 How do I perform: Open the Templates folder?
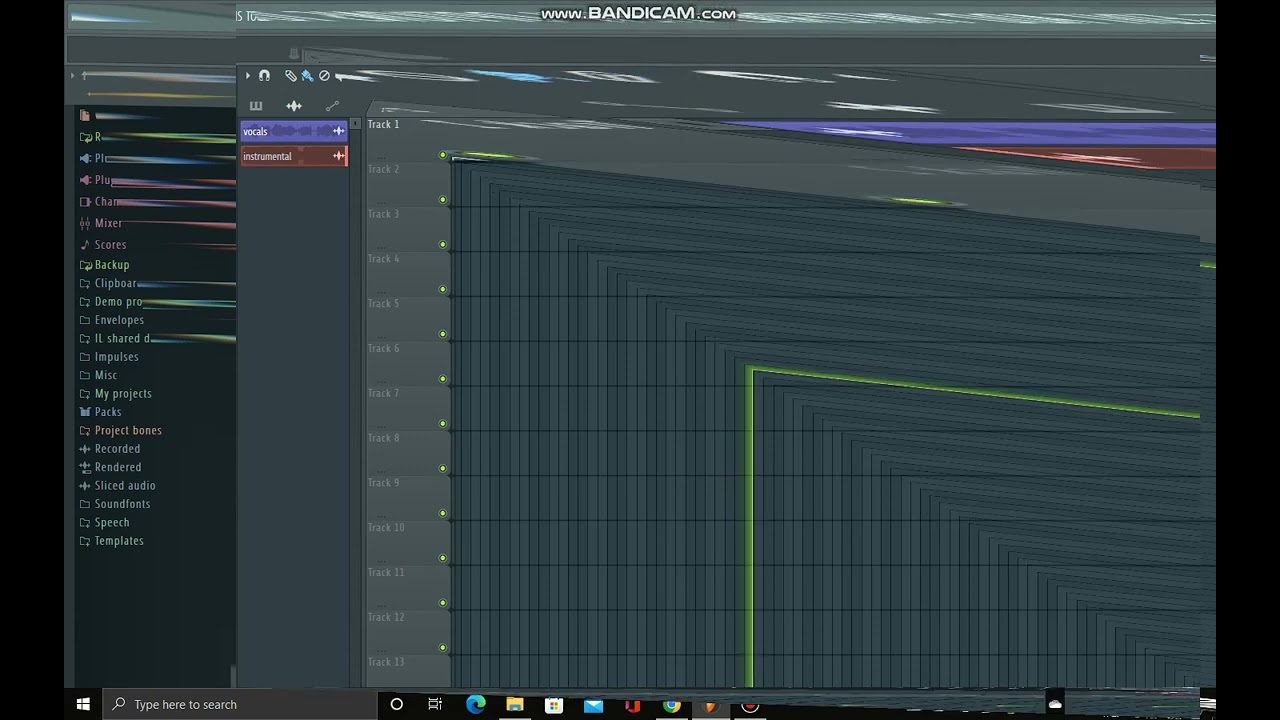click(112, 541)
